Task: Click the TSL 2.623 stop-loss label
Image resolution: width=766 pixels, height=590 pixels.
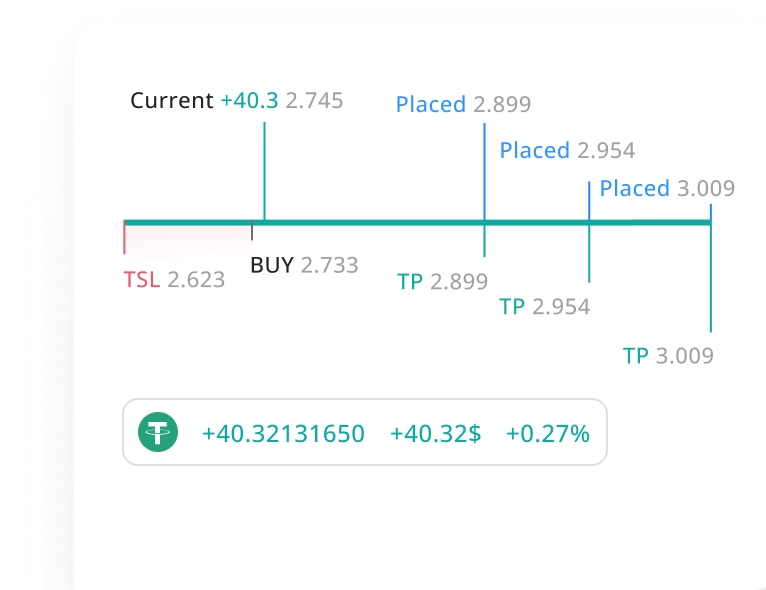Action: 174,279
